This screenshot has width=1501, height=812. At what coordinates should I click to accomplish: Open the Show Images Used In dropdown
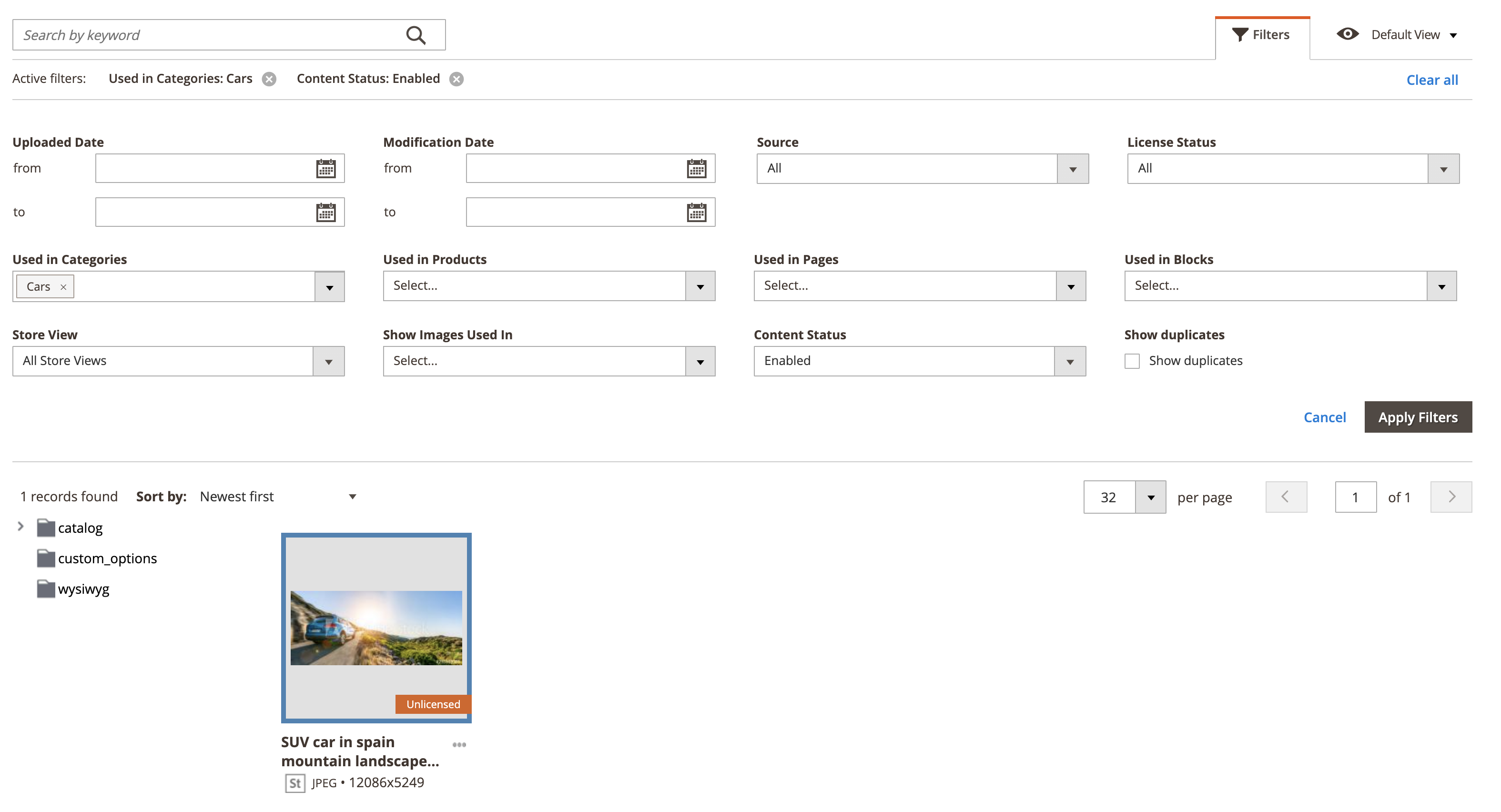549,361
